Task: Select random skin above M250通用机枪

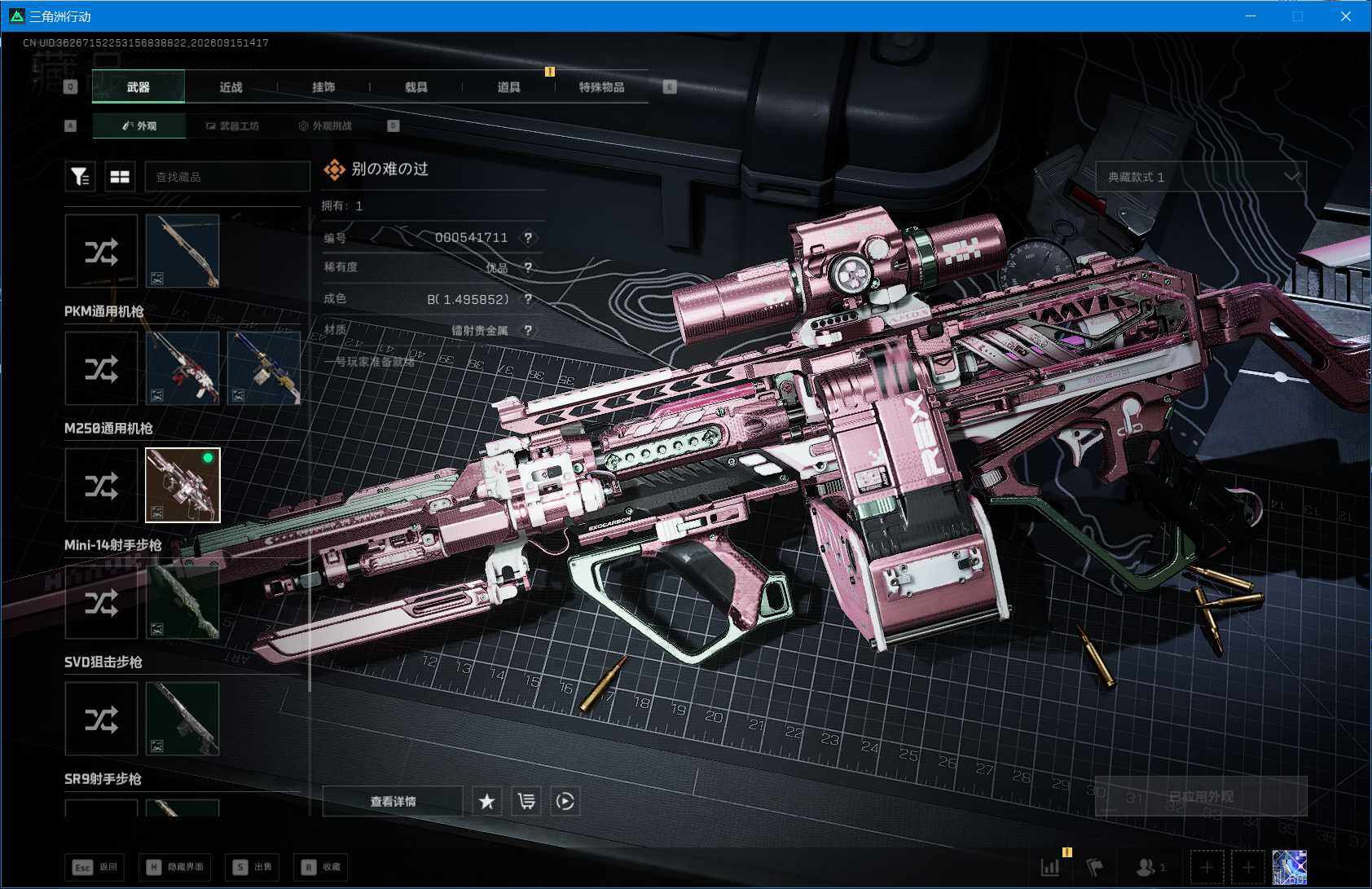Action: tap(101, 368)
